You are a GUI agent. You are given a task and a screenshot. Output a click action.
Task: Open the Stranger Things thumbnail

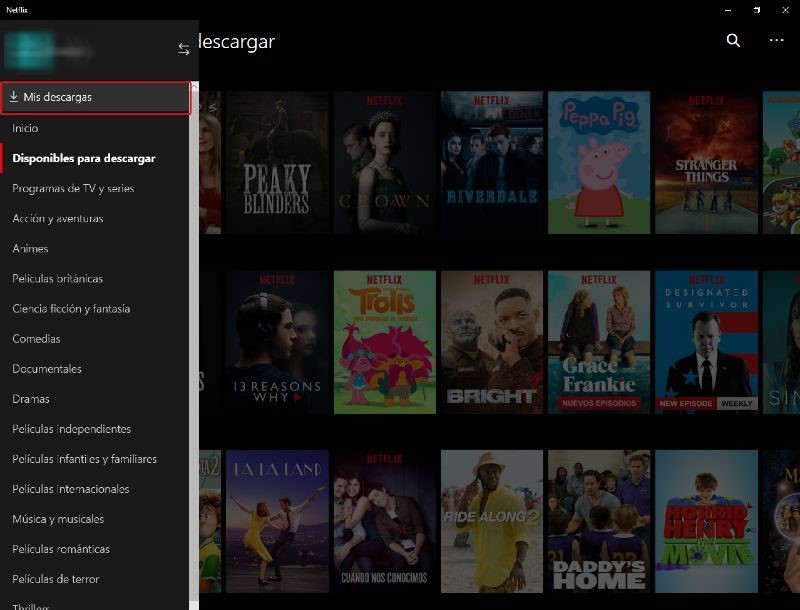click(704, 161)
